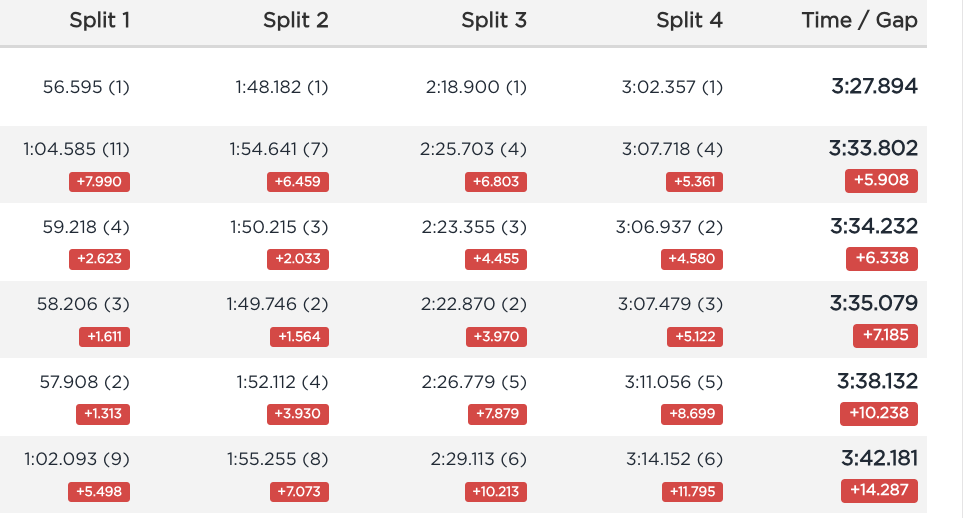963x518 pixels.
Task: Select split time 1:48.182 (1)
Action: point(282,87)
